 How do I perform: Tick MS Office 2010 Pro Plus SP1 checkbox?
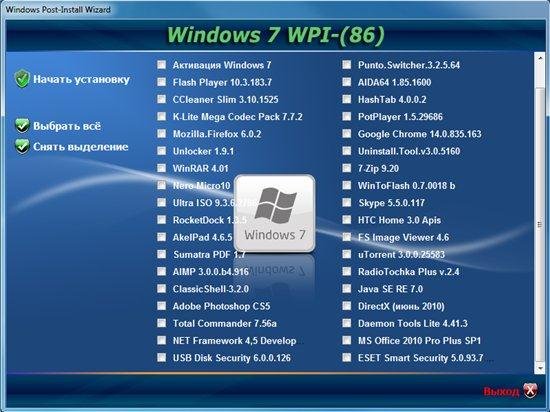click(347, 340)
